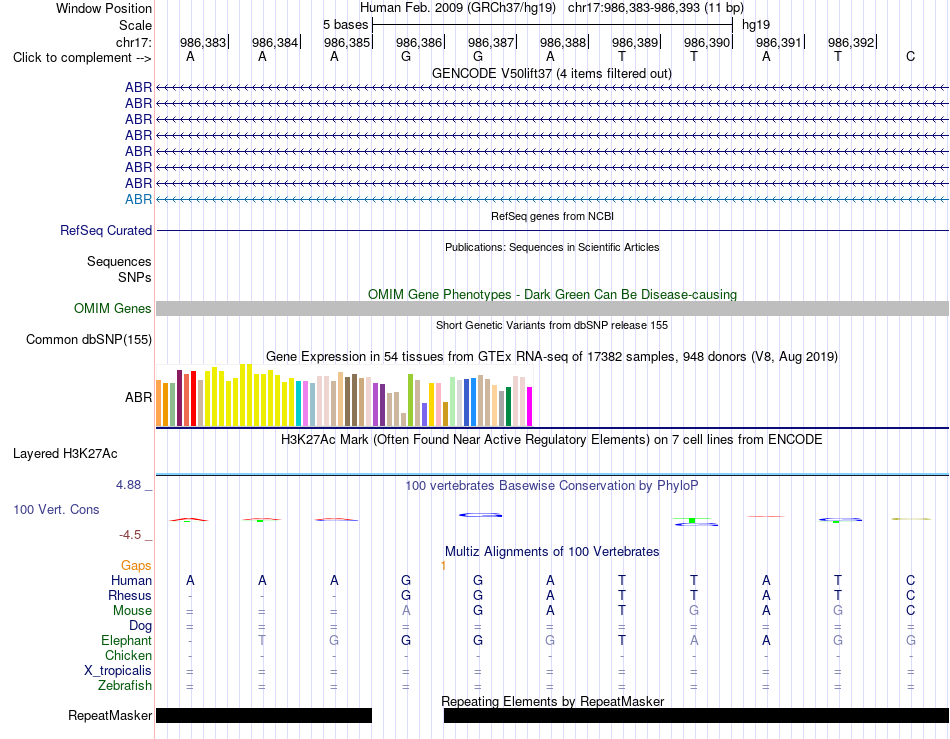Click the 'OMIM Genes' side label
Viewport: 950px width, 739px height.
coord(112,308)
